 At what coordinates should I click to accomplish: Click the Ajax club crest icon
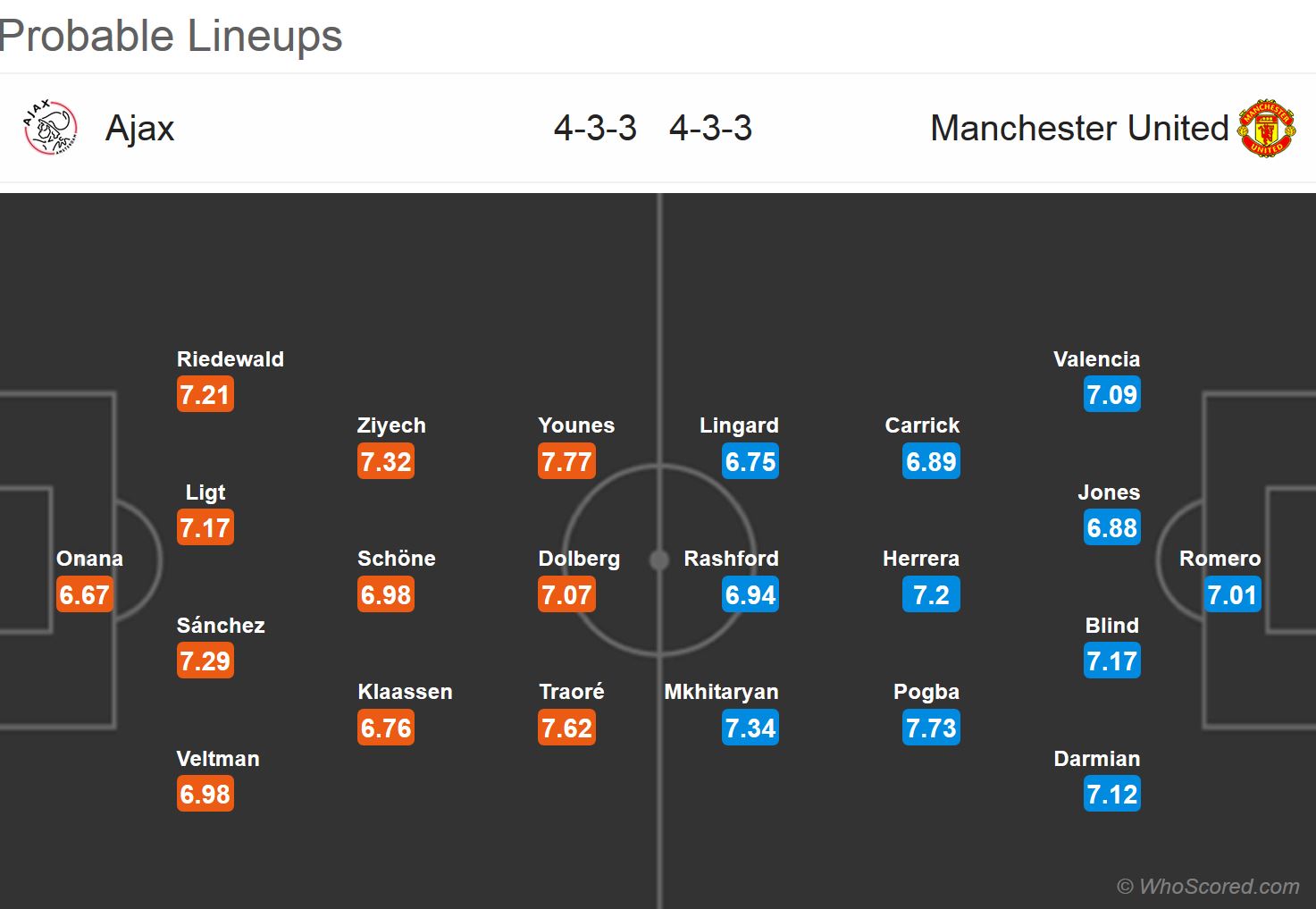(x=50, y=128)
